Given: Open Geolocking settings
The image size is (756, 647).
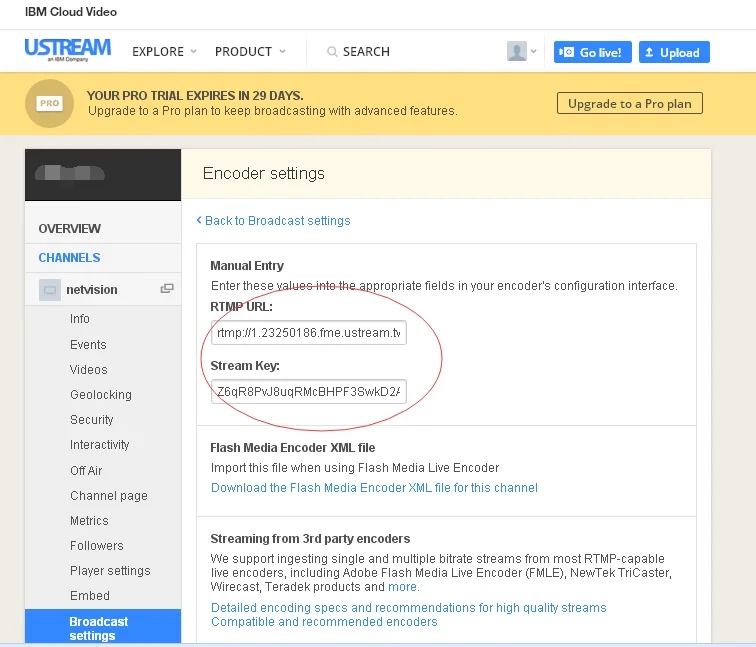Looking at the screenshot, I should pyautogui.click(x=101, y=395).
